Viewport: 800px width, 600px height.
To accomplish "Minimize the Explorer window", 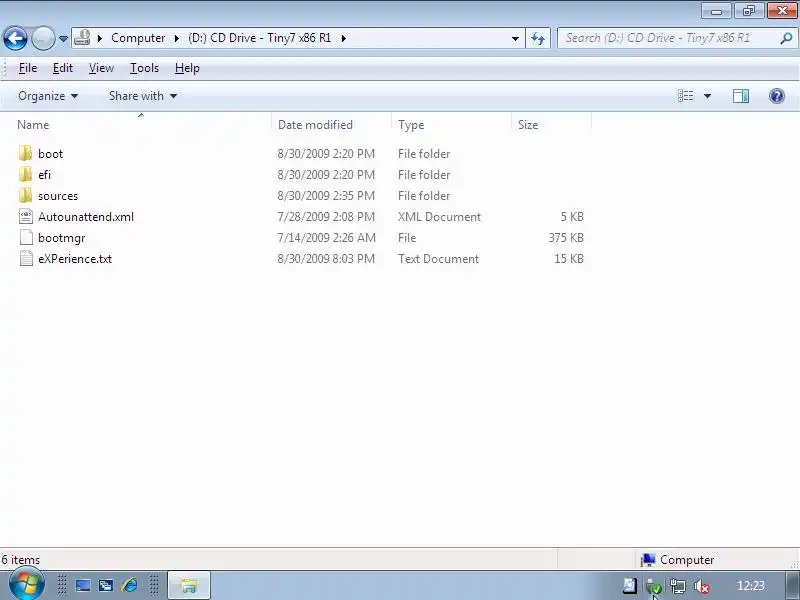I will coord(716,11).
